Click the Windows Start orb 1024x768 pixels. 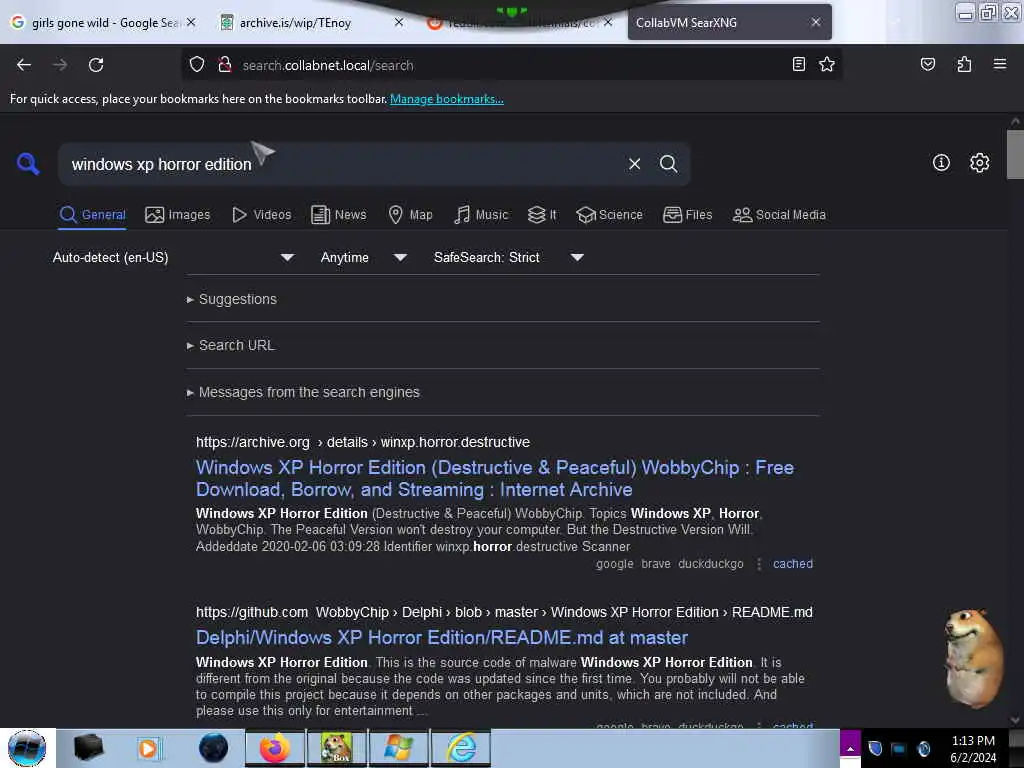(27, 748)
